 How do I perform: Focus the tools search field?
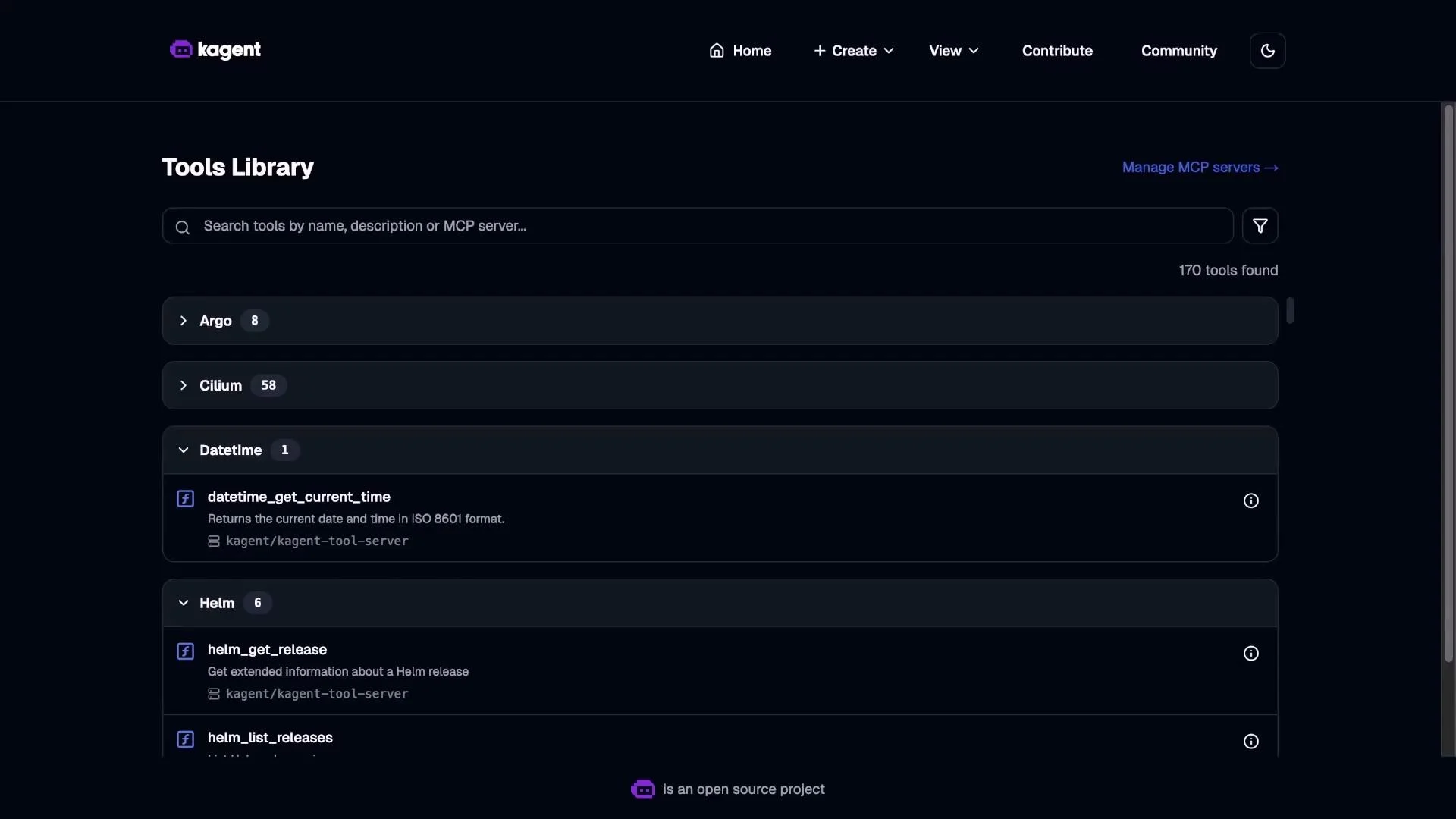pyautogui.click(x=698, y=226)
